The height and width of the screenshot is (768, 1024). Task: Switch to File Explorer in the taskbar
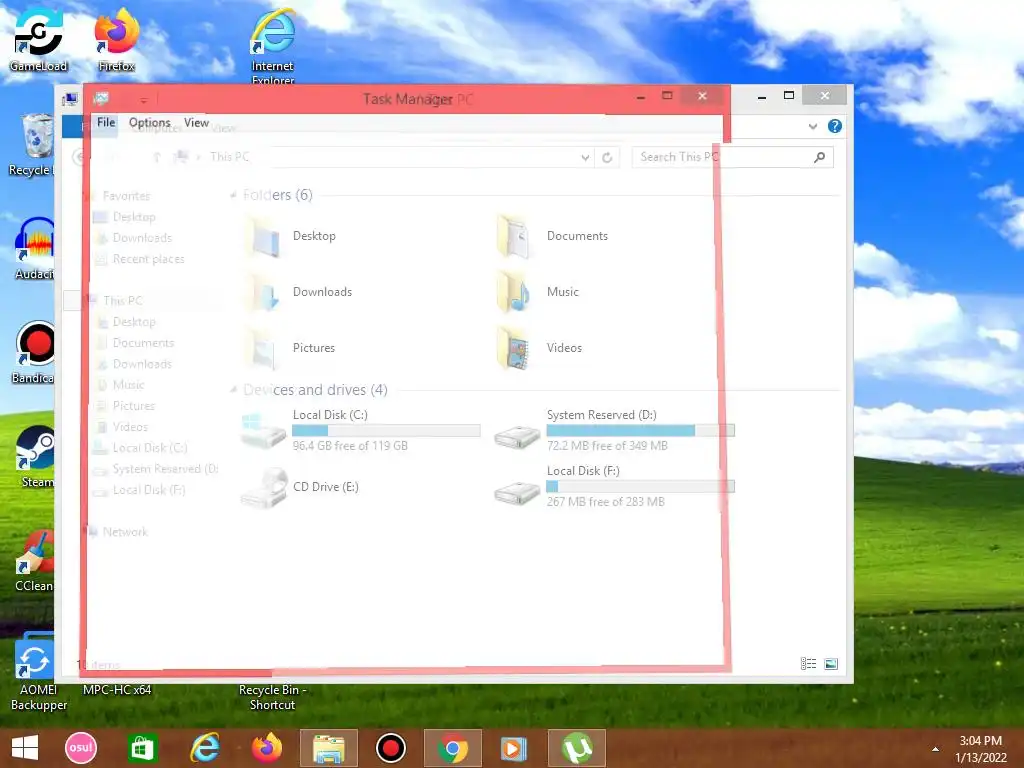(x=328, y=748)
